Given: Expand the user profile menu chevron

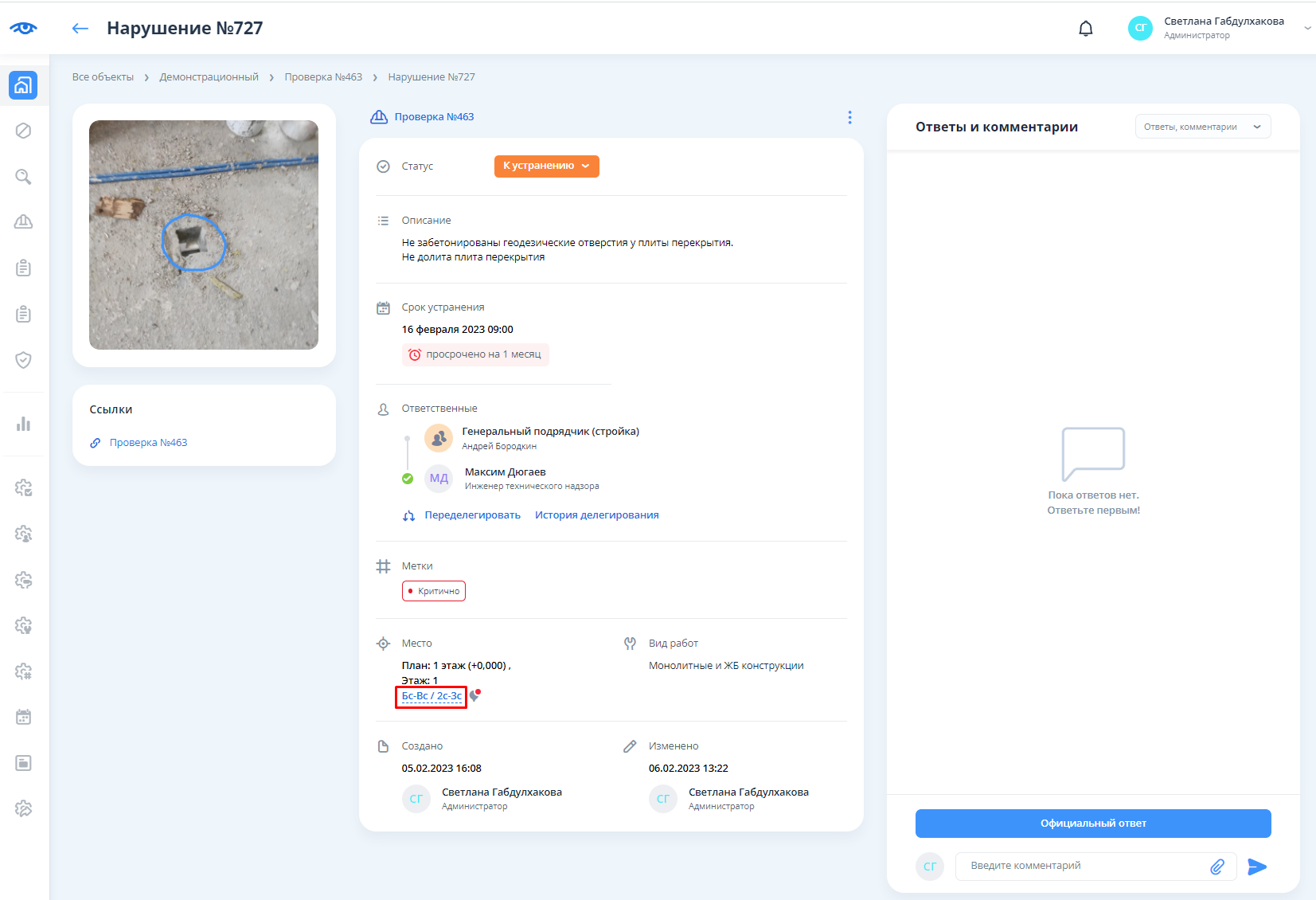Looking at the screenshot, I should coord(1306,28).
